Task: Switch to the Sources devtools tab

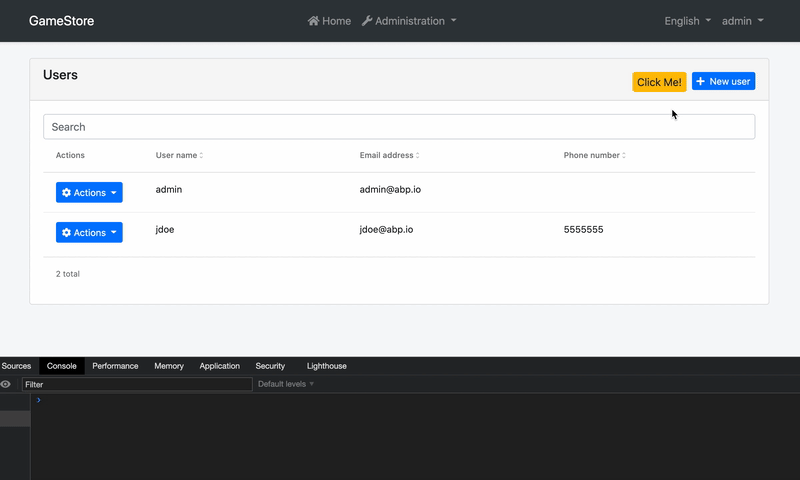Action: (x=16, y=366)
